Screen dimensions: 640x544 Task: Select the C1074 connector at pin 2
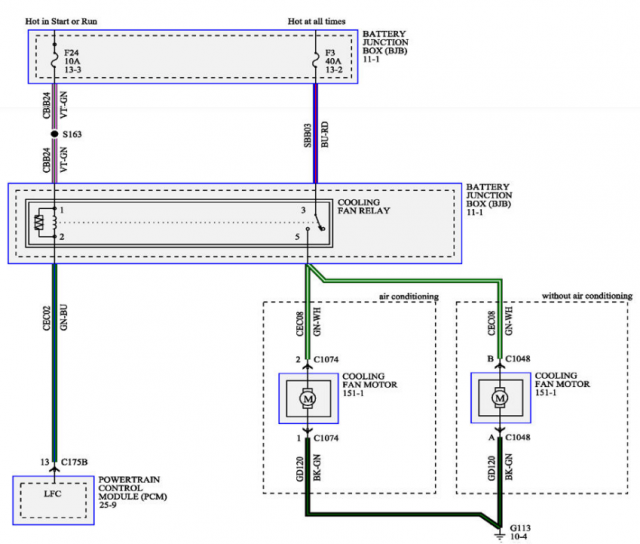[x=319, y=359]
